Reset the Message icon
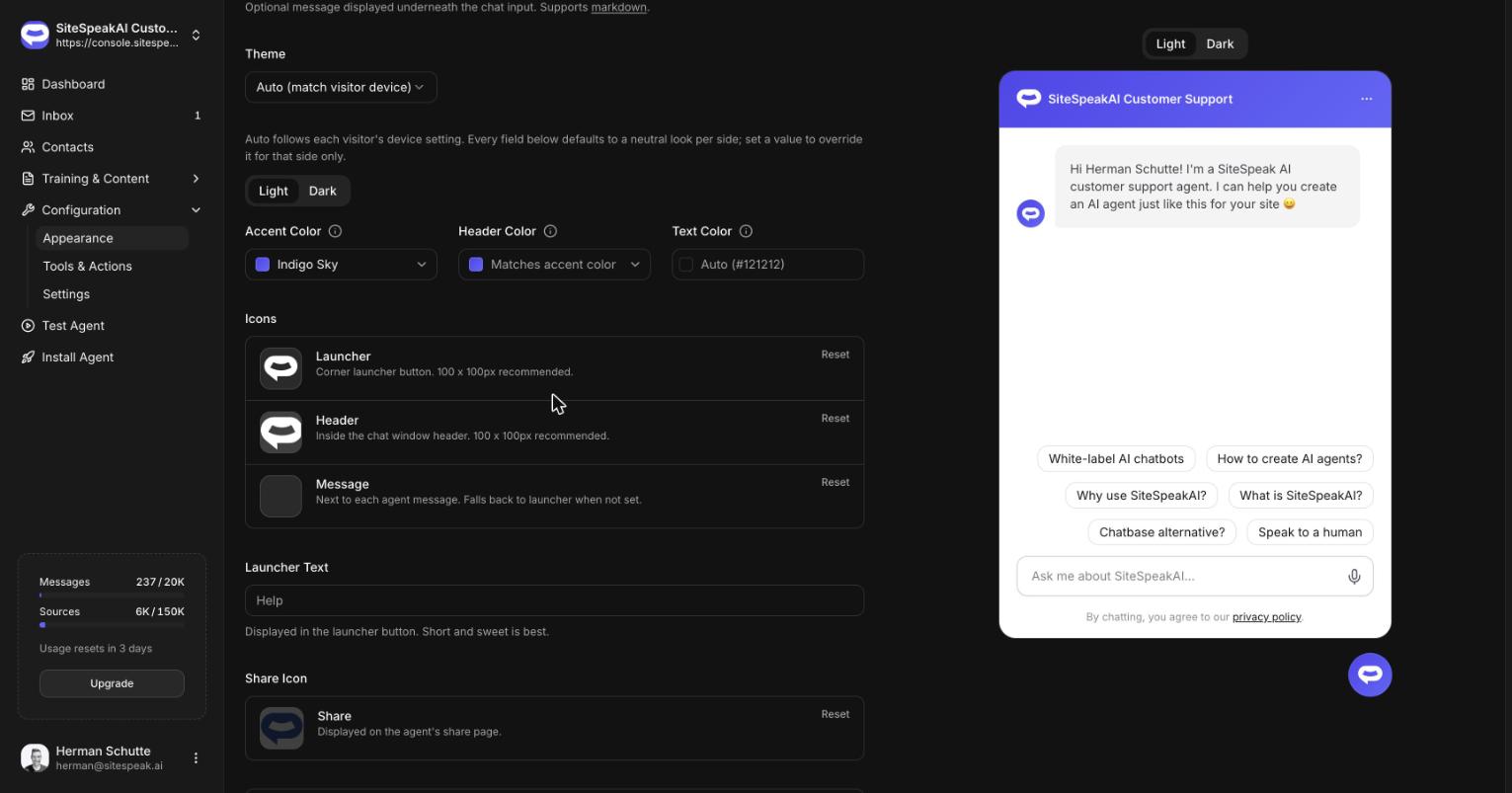The width and height of the screenshot is (1512, 793). [835, 483]
